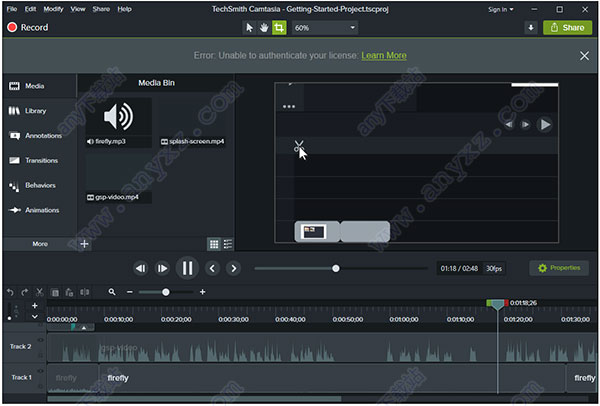Click the Track 1 label
This screenshot has height=406, width=600.
tap(21, 378)
